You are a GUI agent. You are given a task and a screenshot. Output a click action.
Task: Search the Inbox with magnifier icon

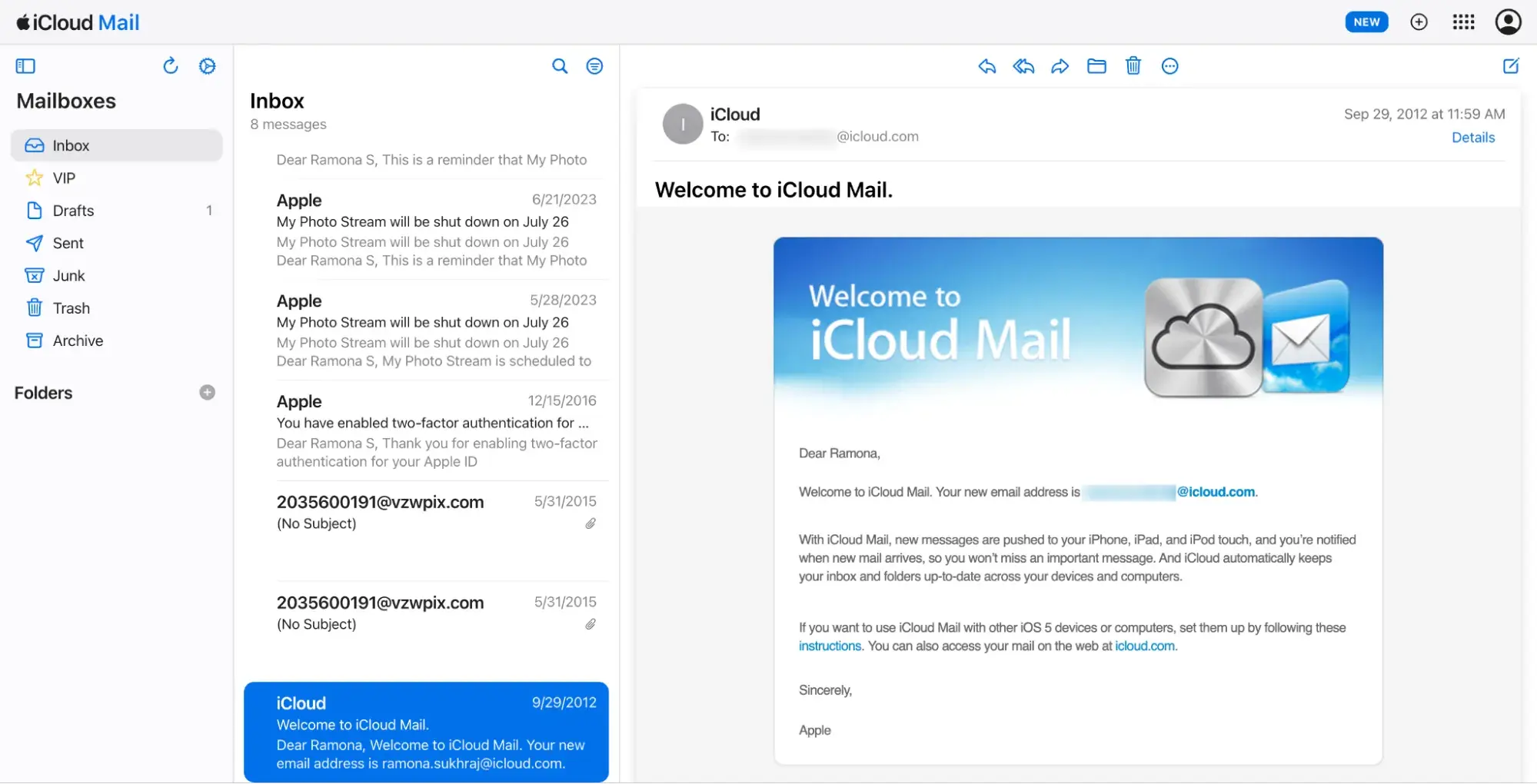(560, 66)
